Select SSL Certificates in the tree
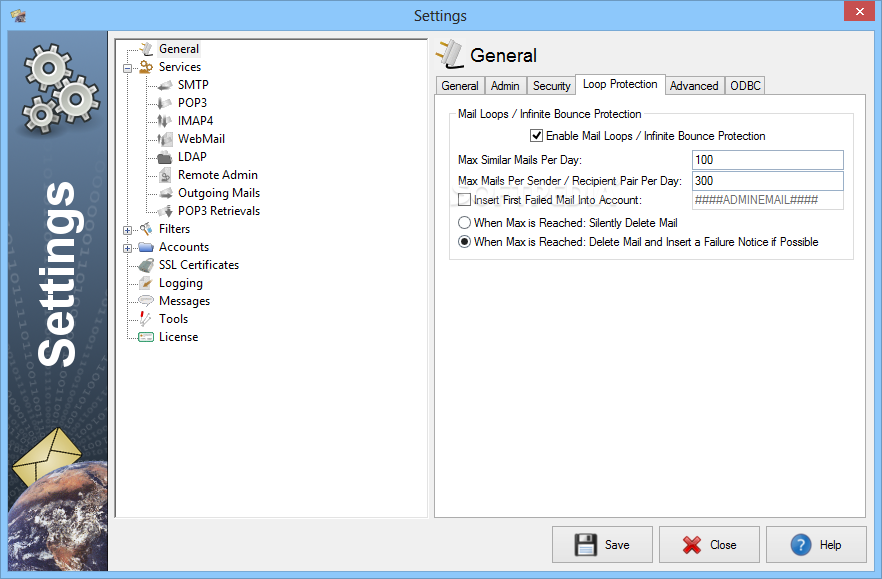 199,265
